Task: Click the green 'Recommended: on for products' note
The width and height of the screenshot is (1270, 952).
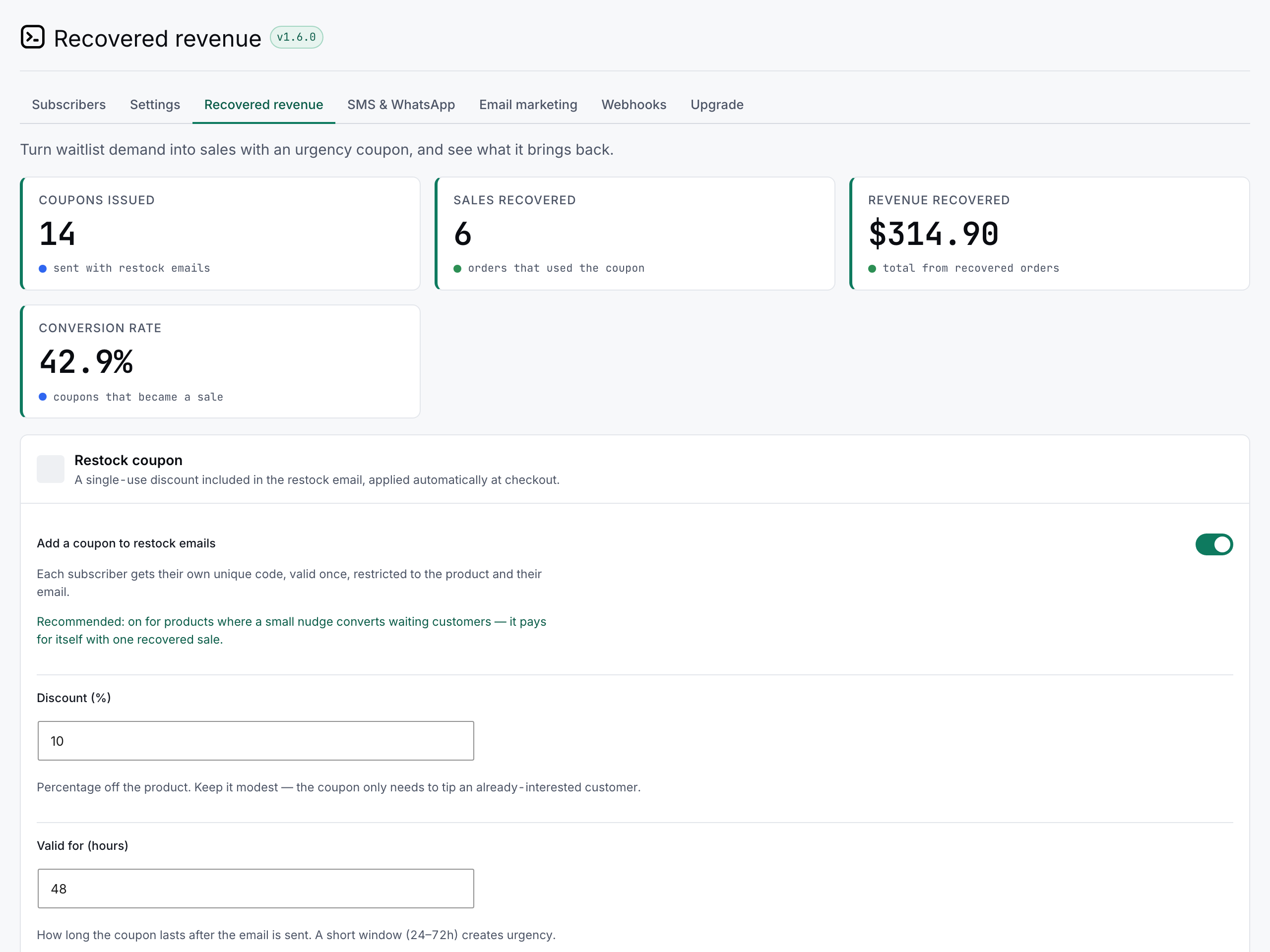Action: [x=292, y=630]
